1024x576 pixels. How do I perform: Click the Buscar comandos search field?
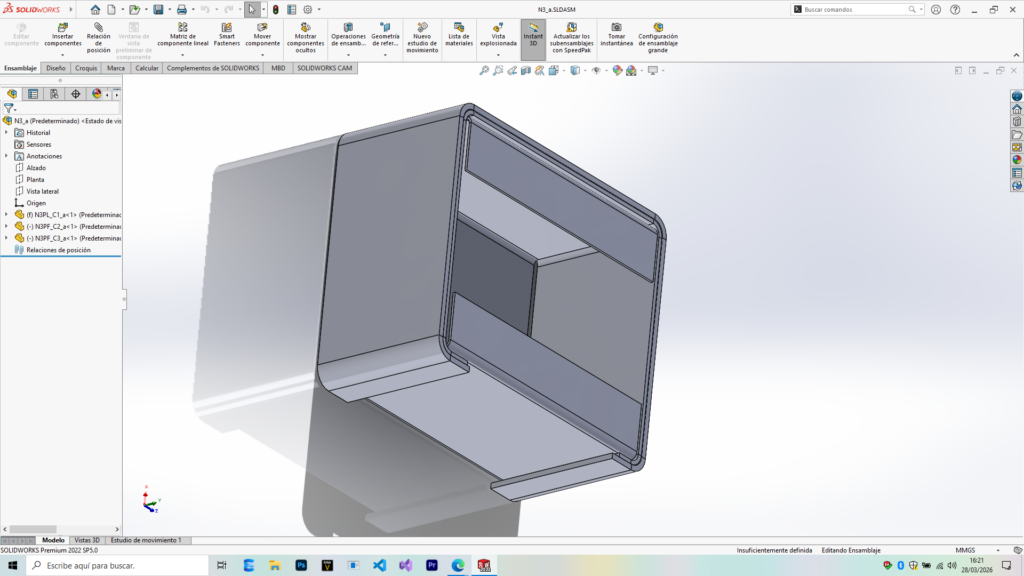(855, 9)
